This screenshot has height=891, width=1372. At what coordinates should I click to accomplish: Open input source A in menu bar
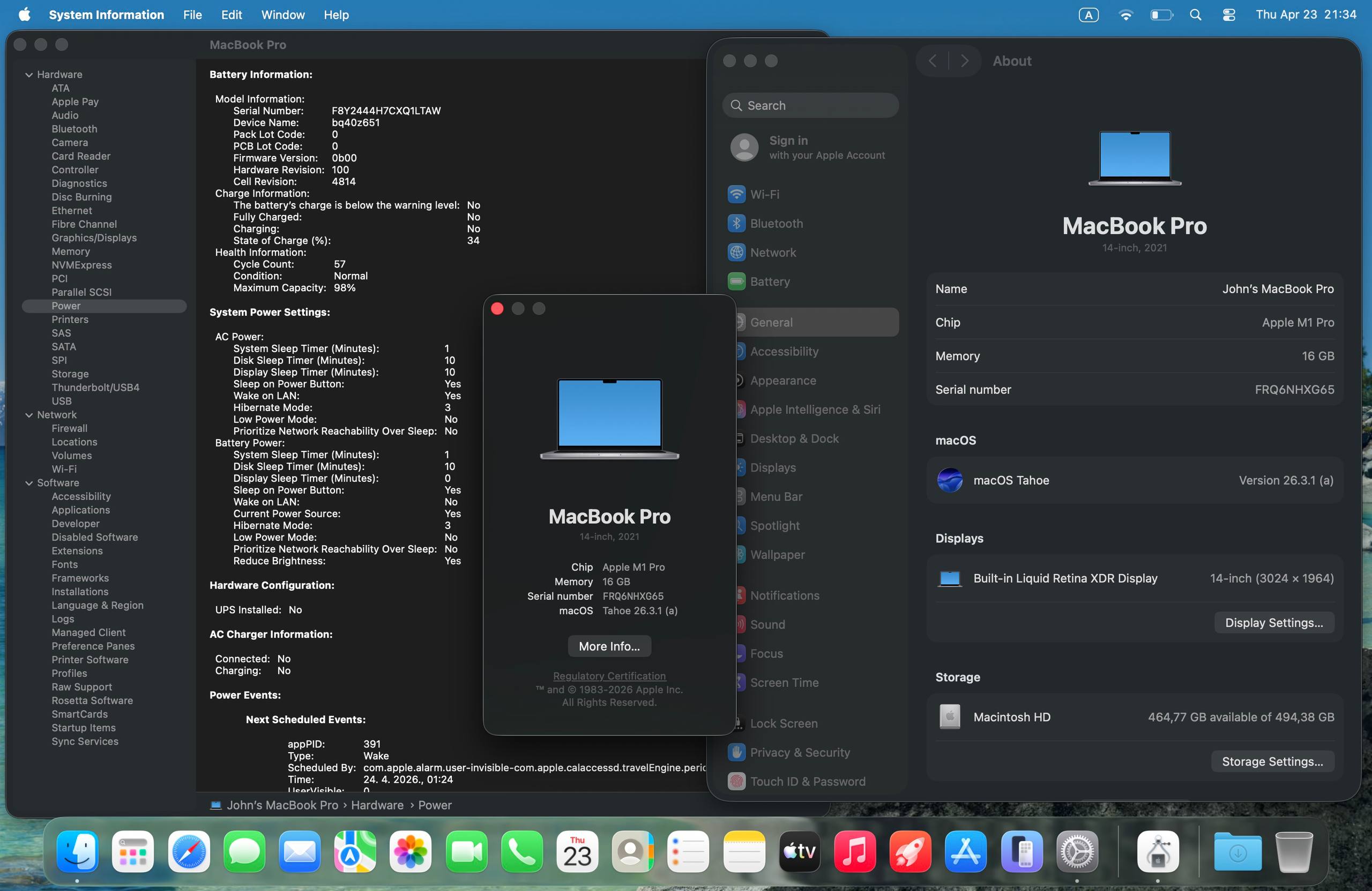(1088, 15)
